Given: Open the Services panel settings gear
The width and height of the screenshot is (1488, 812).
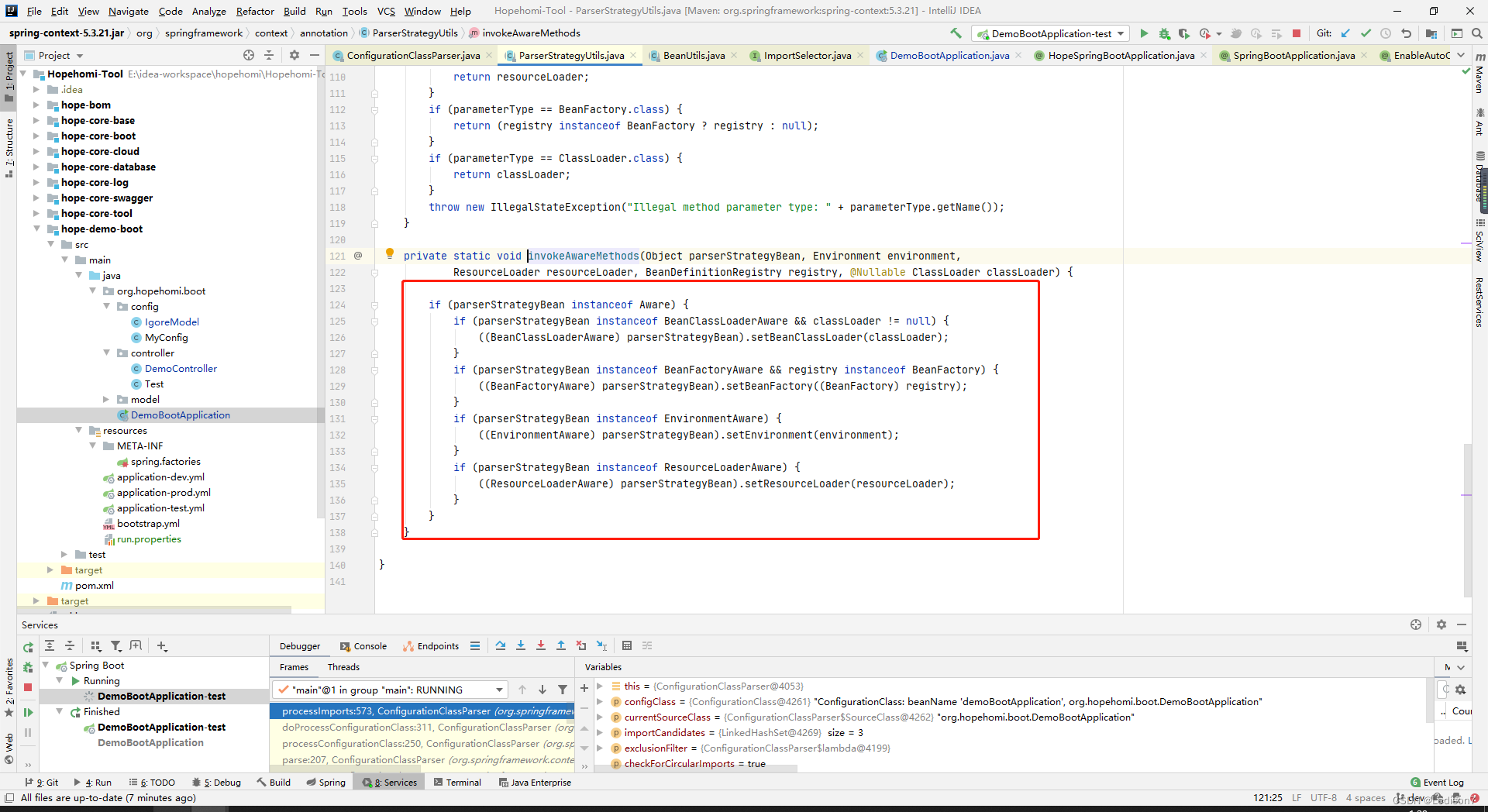Looking at the screenshot, I should (1441, 624).
